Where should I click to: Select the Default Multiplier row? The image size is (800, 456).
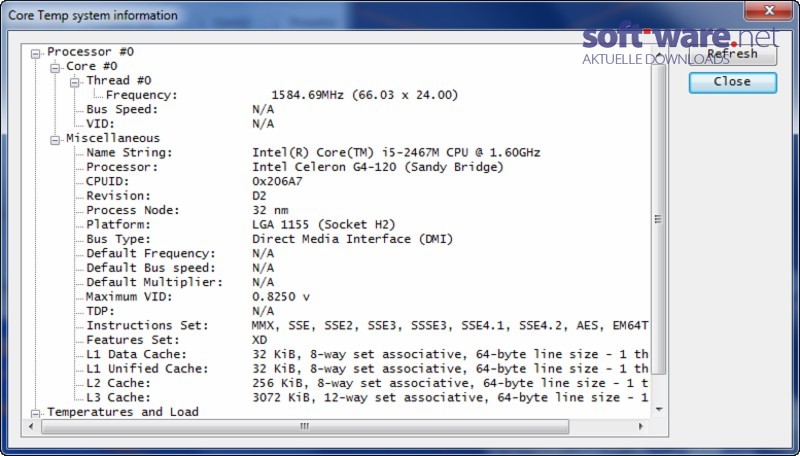[x=180, y=282]
